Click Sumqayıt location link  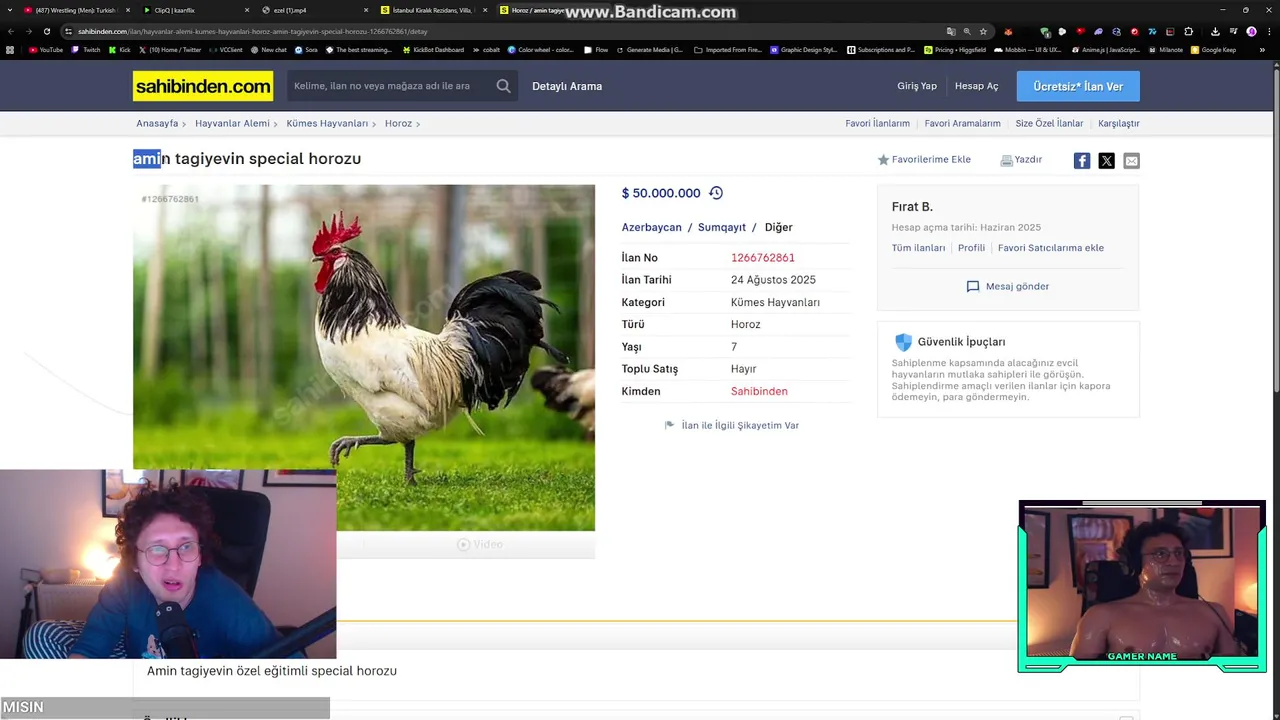pyautogui.click(x=722, y=227)
